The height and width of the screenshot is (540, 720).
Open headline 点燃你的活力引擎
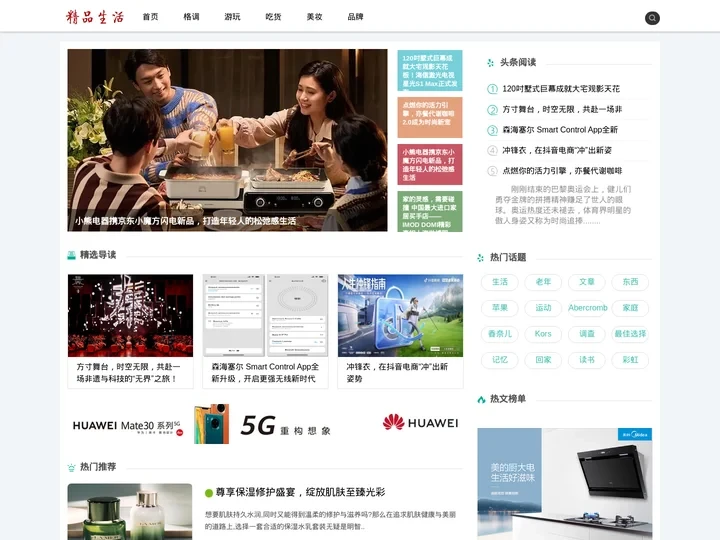[562, 171]
